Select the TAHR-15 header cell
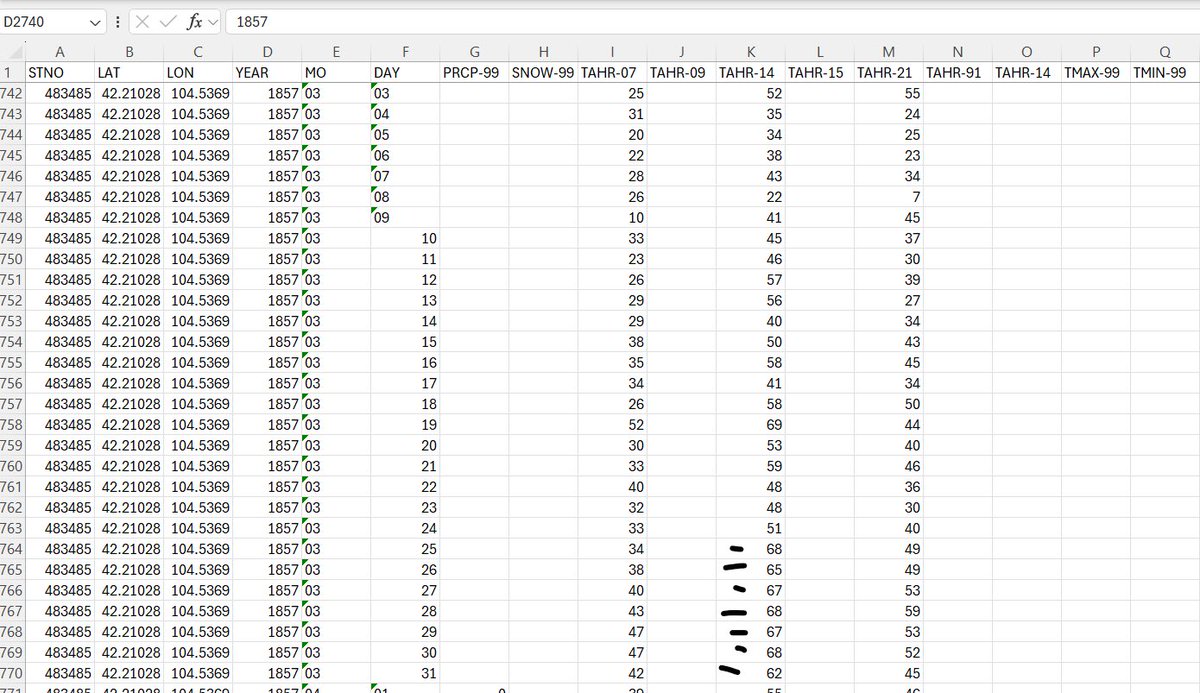 [x=820, y=73]
